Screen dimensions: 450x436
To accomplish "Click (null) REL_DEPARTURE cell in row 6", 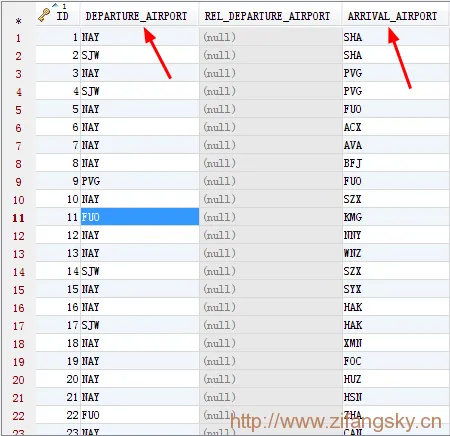I will pos(271,127).
